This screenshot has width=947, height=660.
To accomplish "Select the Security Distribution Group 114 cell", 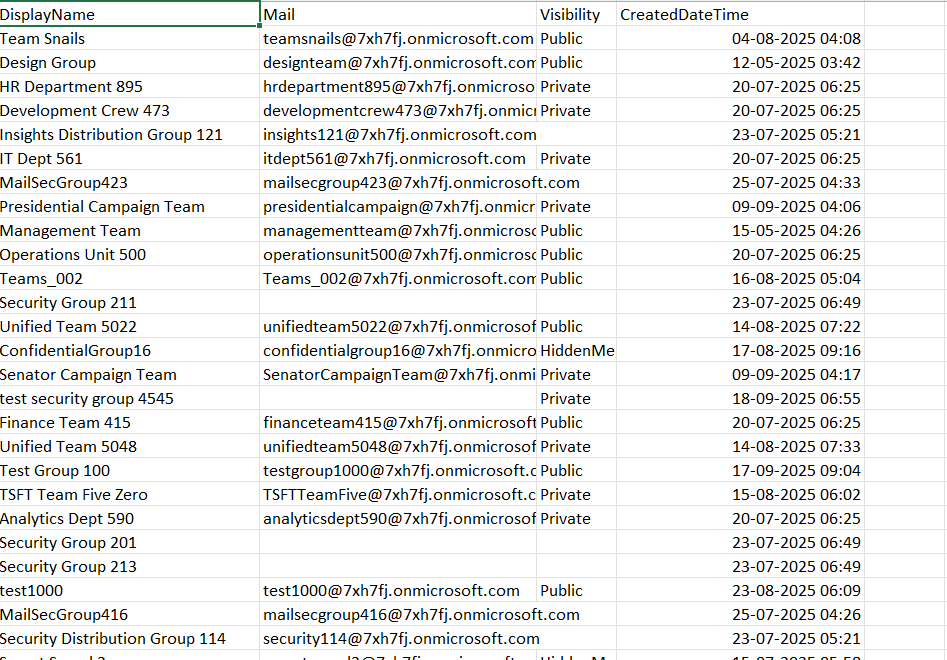I will 129,639.
